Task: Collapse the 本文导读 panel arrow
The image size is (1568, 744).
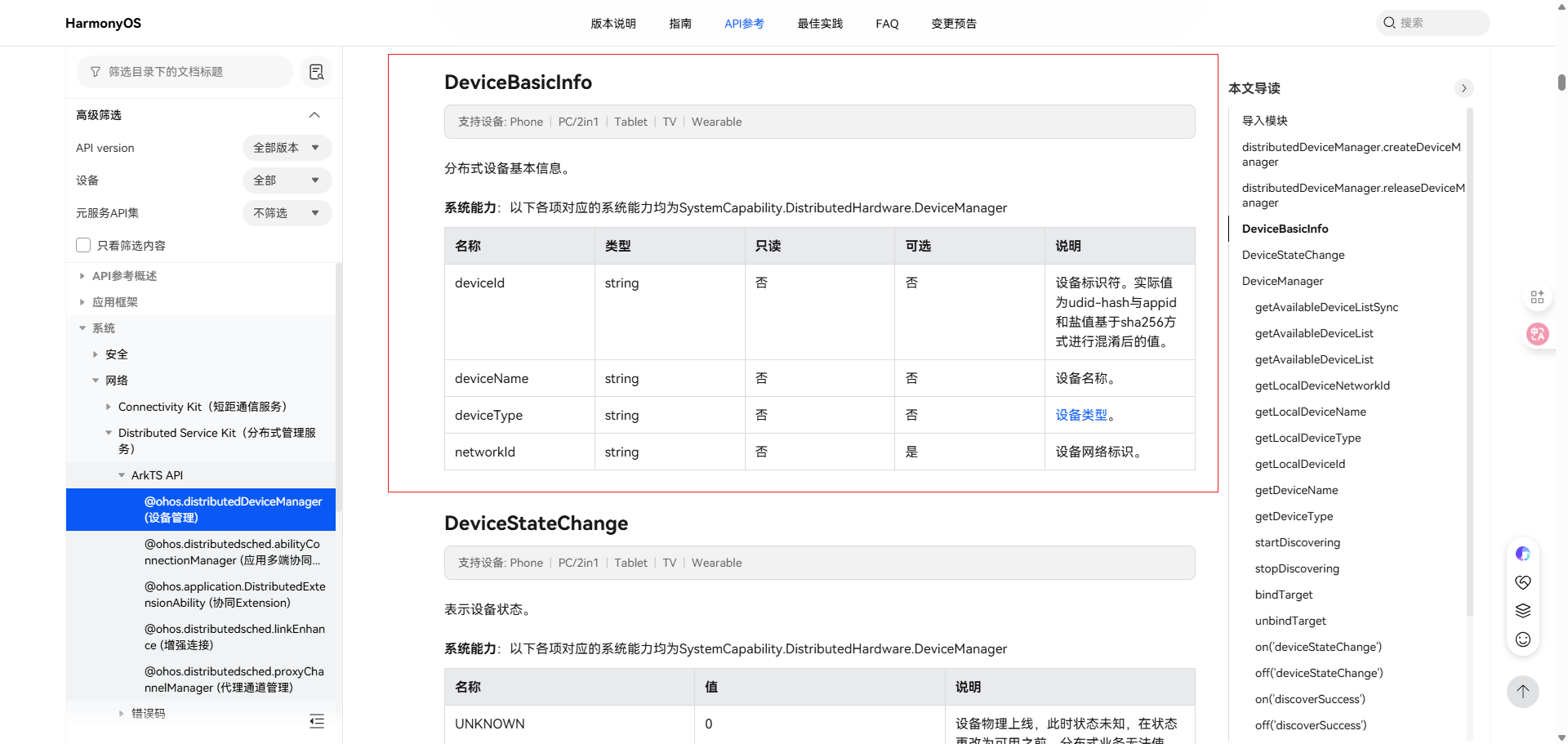Action: (x=1463, y=88)
